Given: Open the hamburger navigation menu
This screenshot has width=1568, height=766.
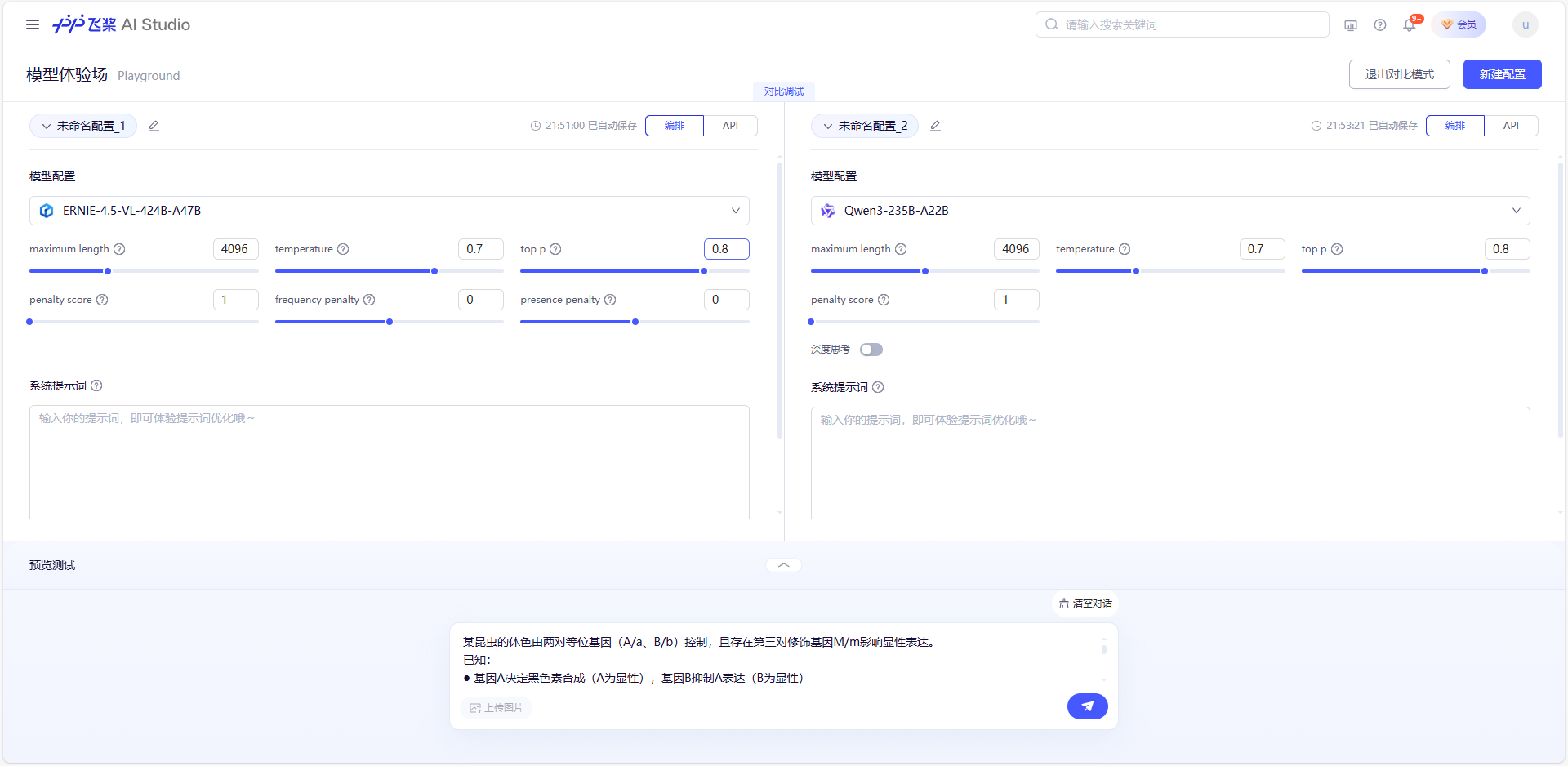Looking at the screenshot, I should (33, 24).
